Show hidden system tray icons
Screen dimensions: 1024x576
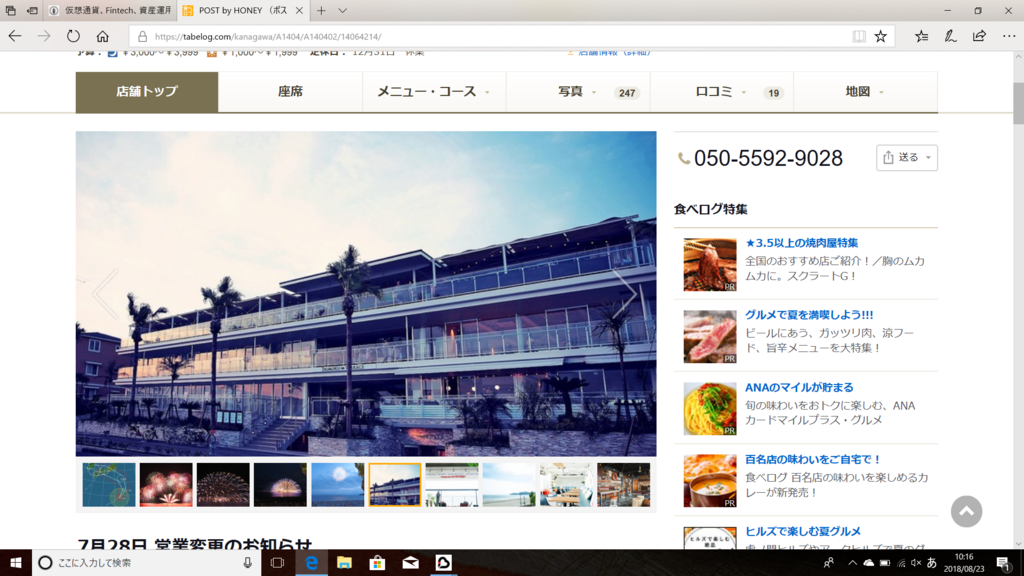tap(852, 563)
